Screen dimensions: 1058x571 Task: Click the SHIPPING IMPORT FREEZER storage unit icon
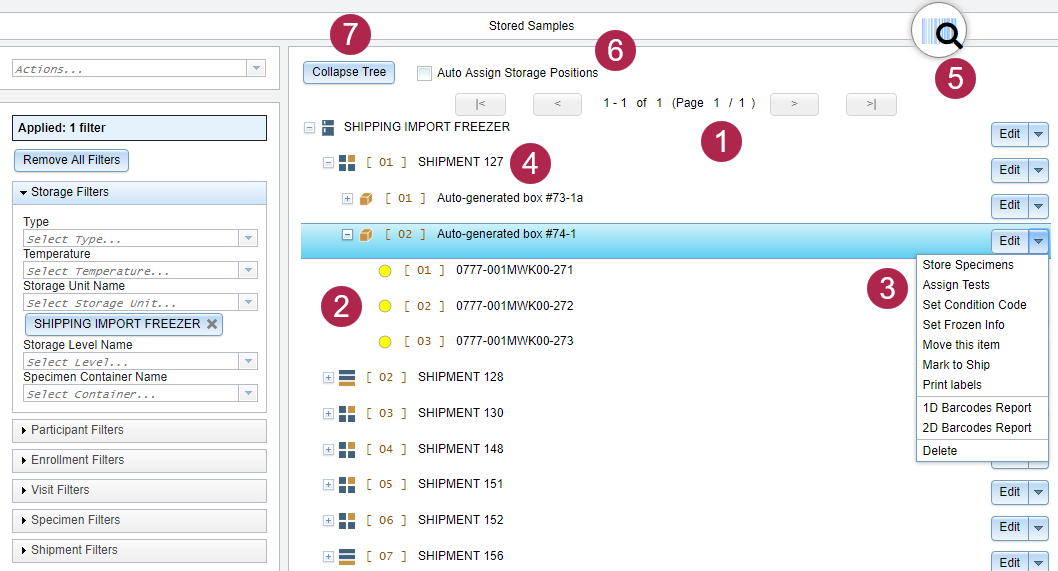pos(328,128)
